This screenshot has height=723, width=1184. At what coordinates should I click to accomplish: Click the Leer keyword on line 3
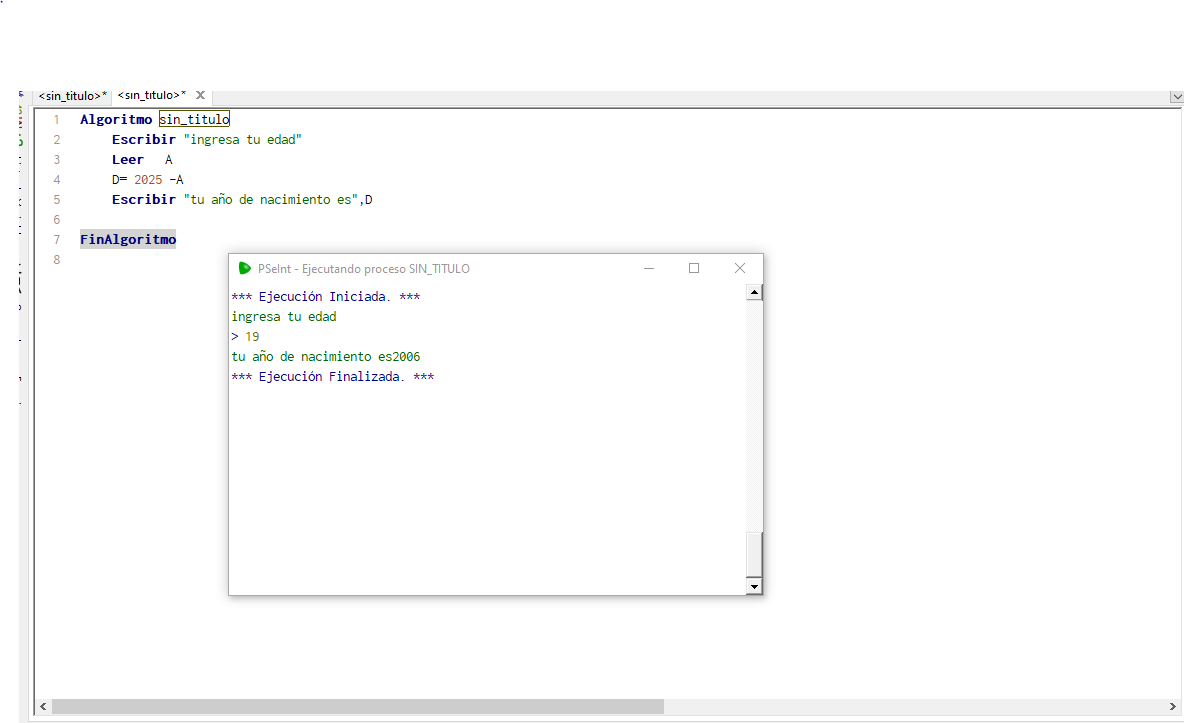tap(128, 159)
